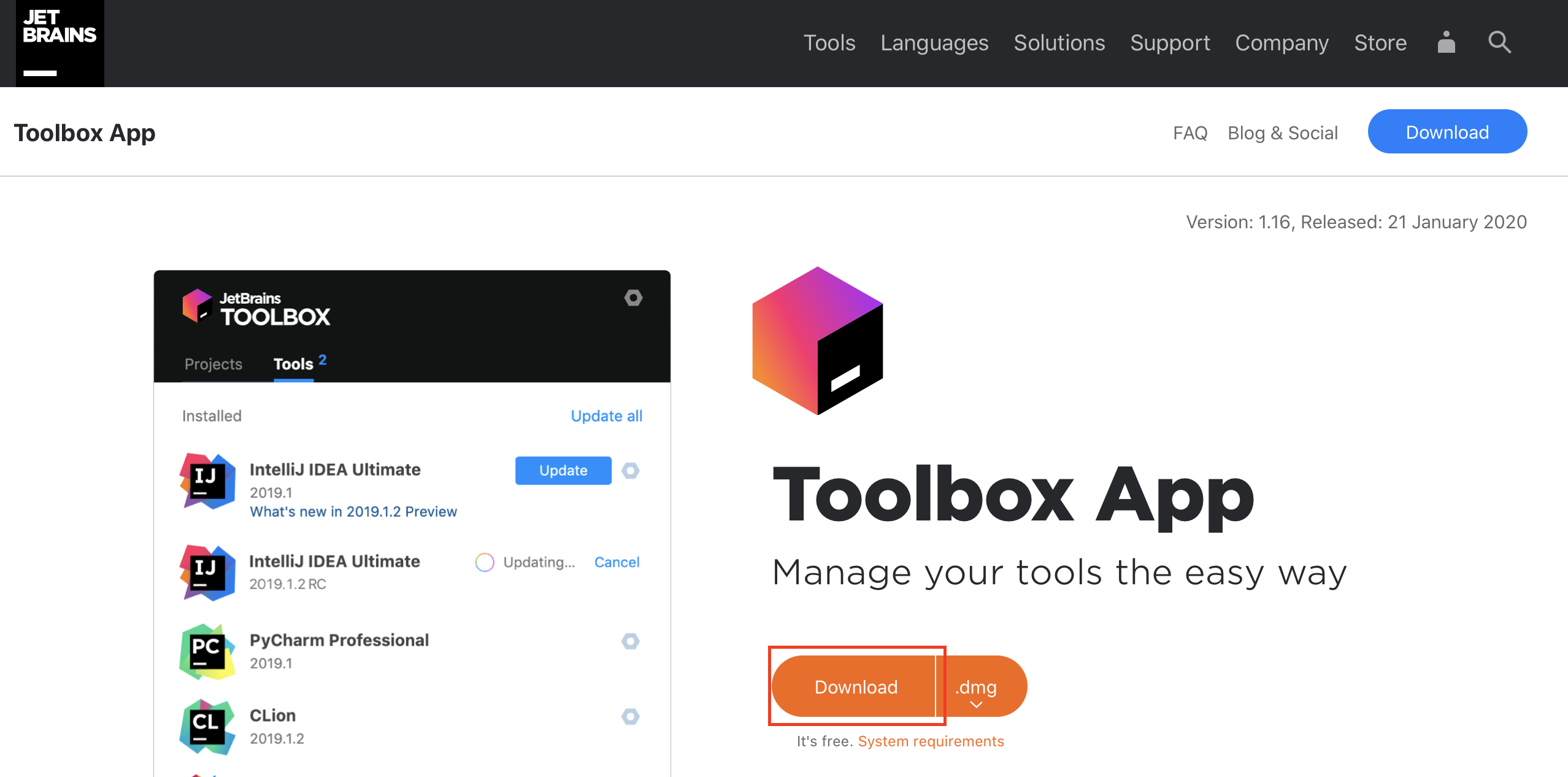Open the account profile icon

[1446, 42]
